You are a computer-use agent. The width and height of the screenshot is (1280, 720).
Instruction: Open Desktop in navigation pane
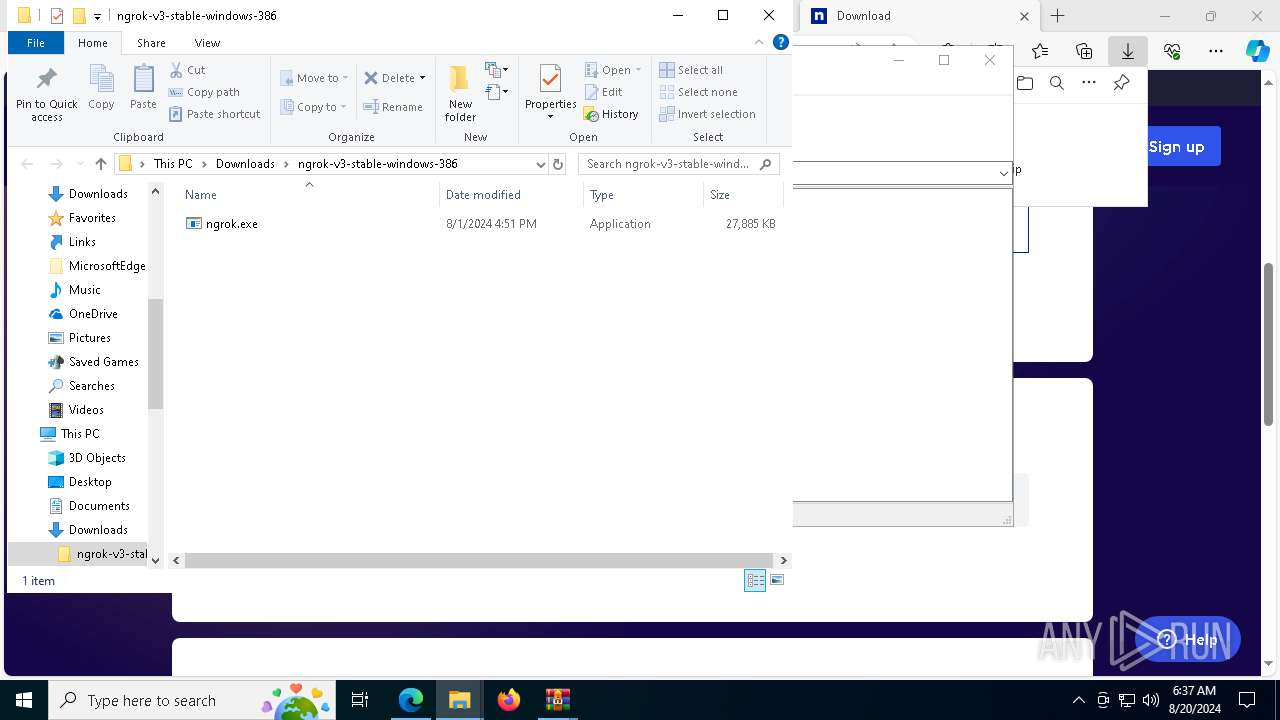pos(90,482)
